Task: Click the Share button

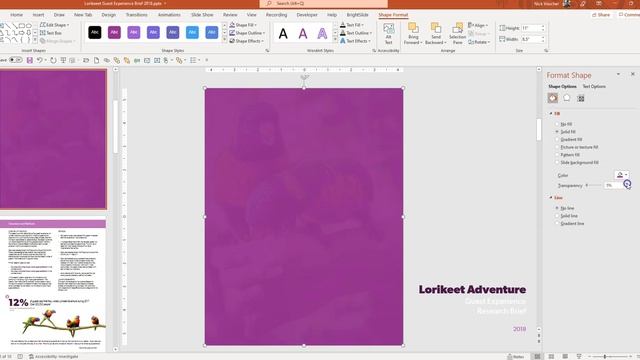Action: point(601,15)
